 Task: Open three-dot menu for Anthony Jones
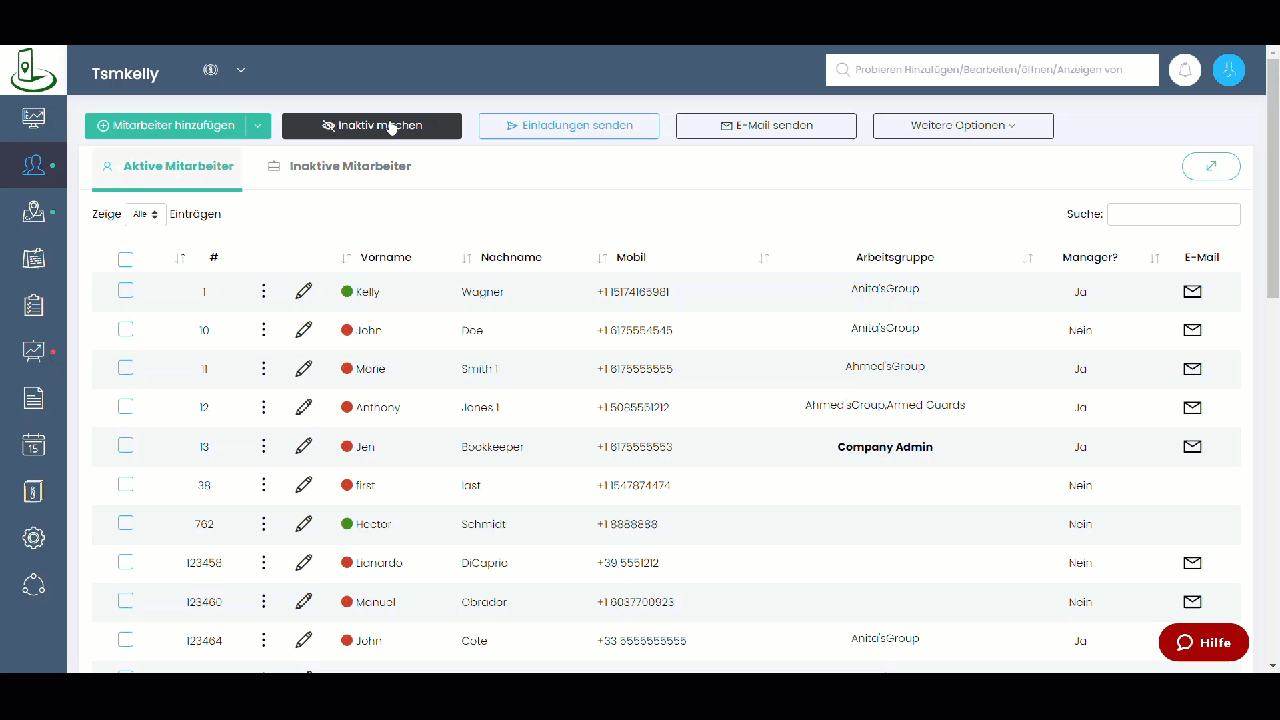[264, 407]
